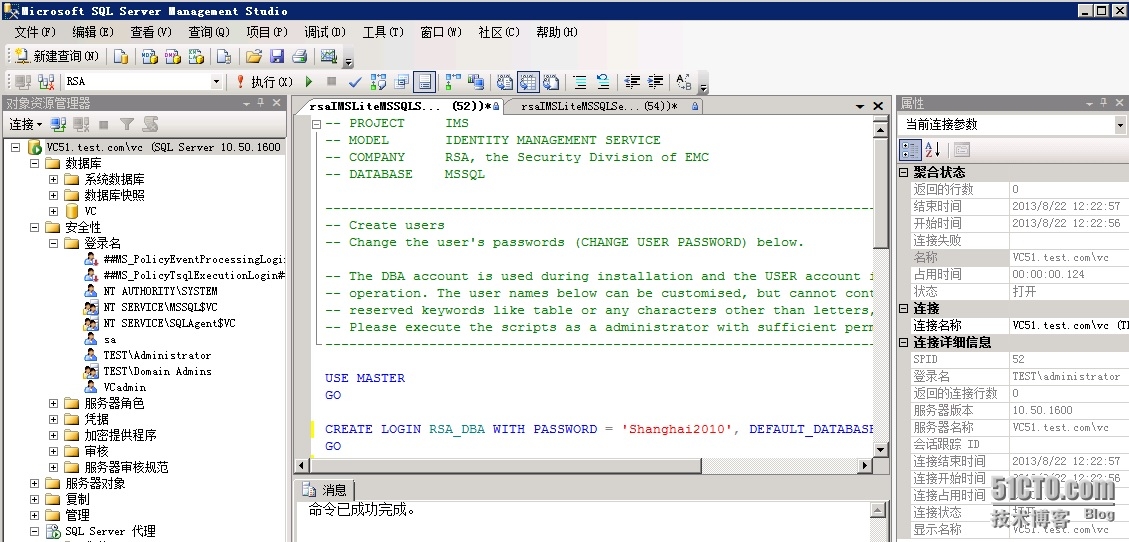The height and width of the screenshot is (542, 1129).
Task: Open the active documents list arrow
Action: tap(860, 106)
